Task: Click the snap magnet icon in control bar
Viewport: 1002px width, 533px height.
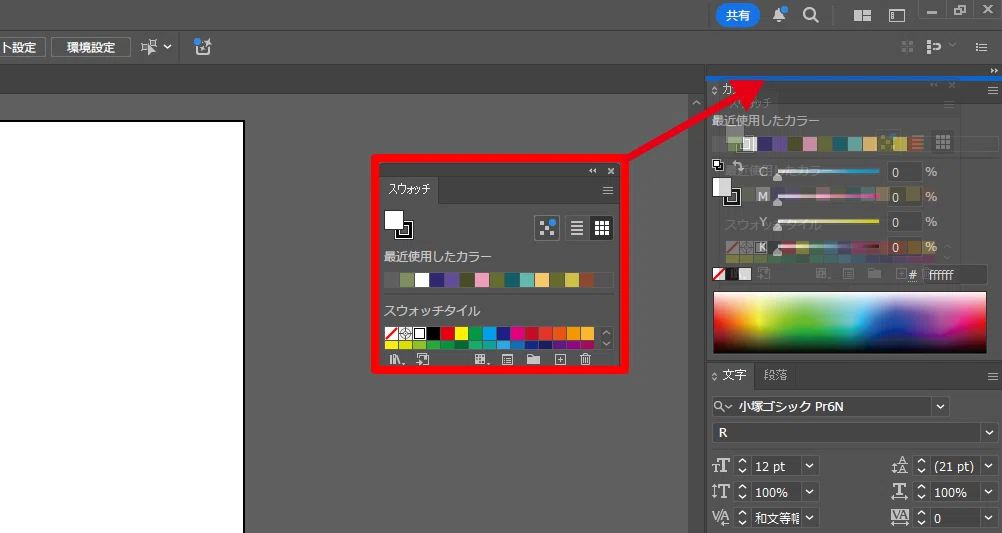Action: 934,47
